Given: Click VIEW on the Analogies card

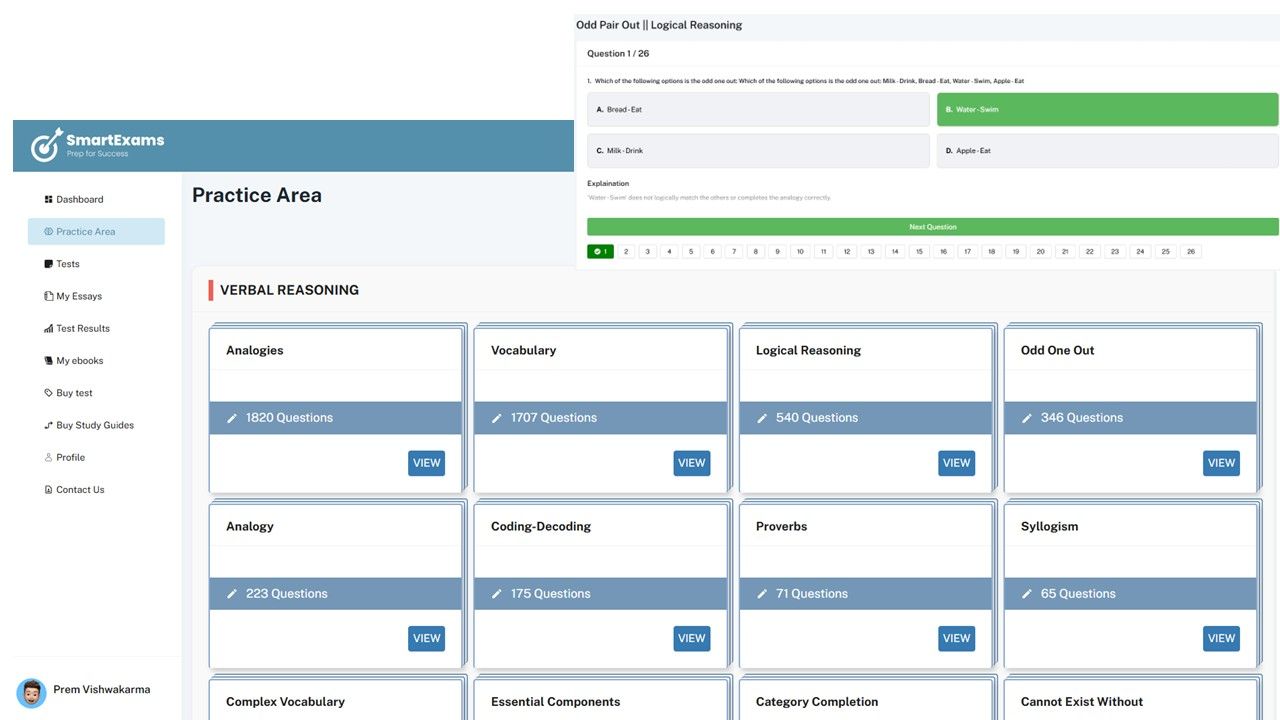Looking at the screenshot, I should (426, 463).
